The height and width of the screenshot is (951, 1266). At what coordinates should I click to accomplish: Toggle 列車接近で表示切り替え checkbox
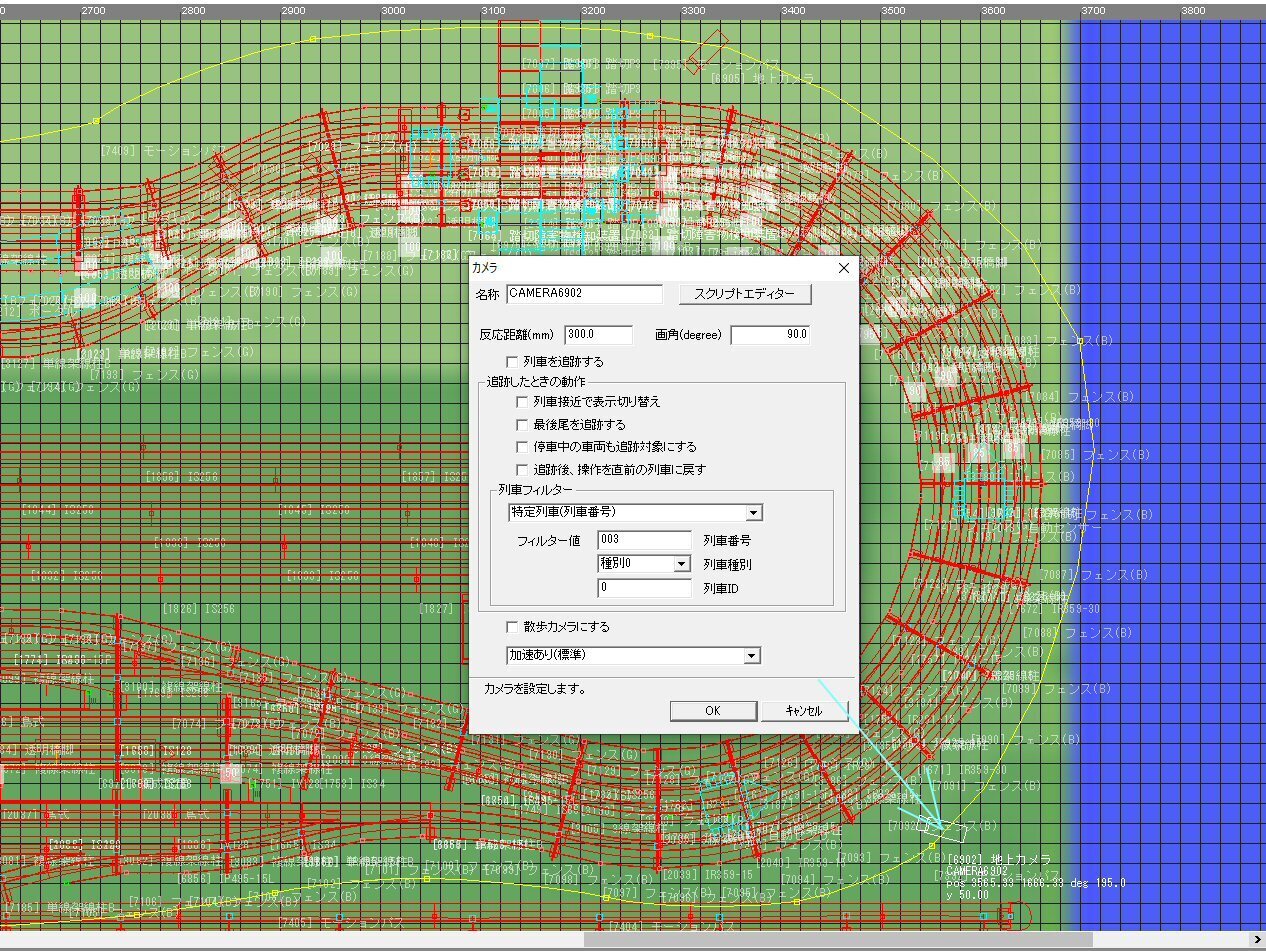pos(522,402)
